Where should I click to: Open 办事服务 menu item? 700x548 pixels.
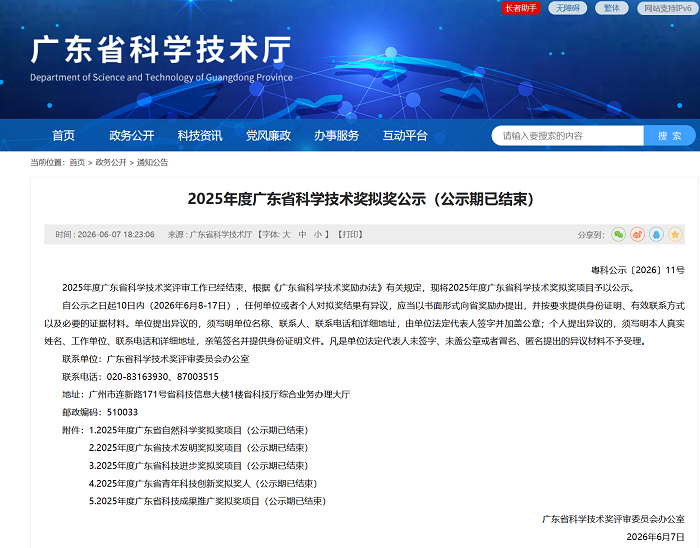pyautogui.click(x=336, y=136)
